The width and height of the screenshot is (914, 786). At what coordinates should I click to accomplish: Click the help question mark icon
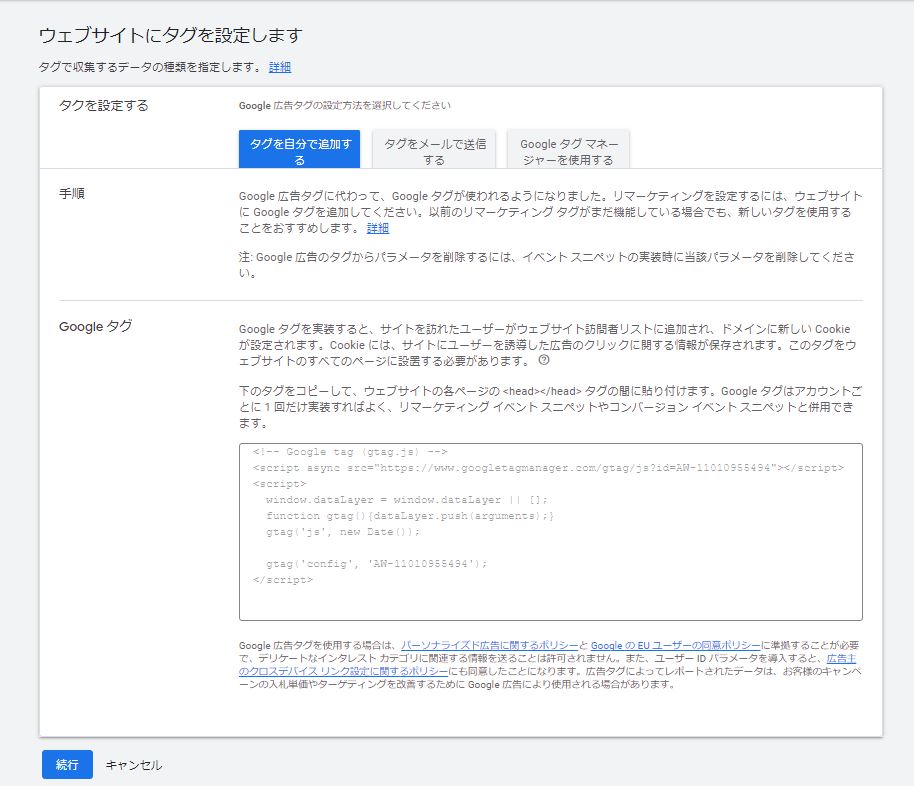click(x=543, y=360)
